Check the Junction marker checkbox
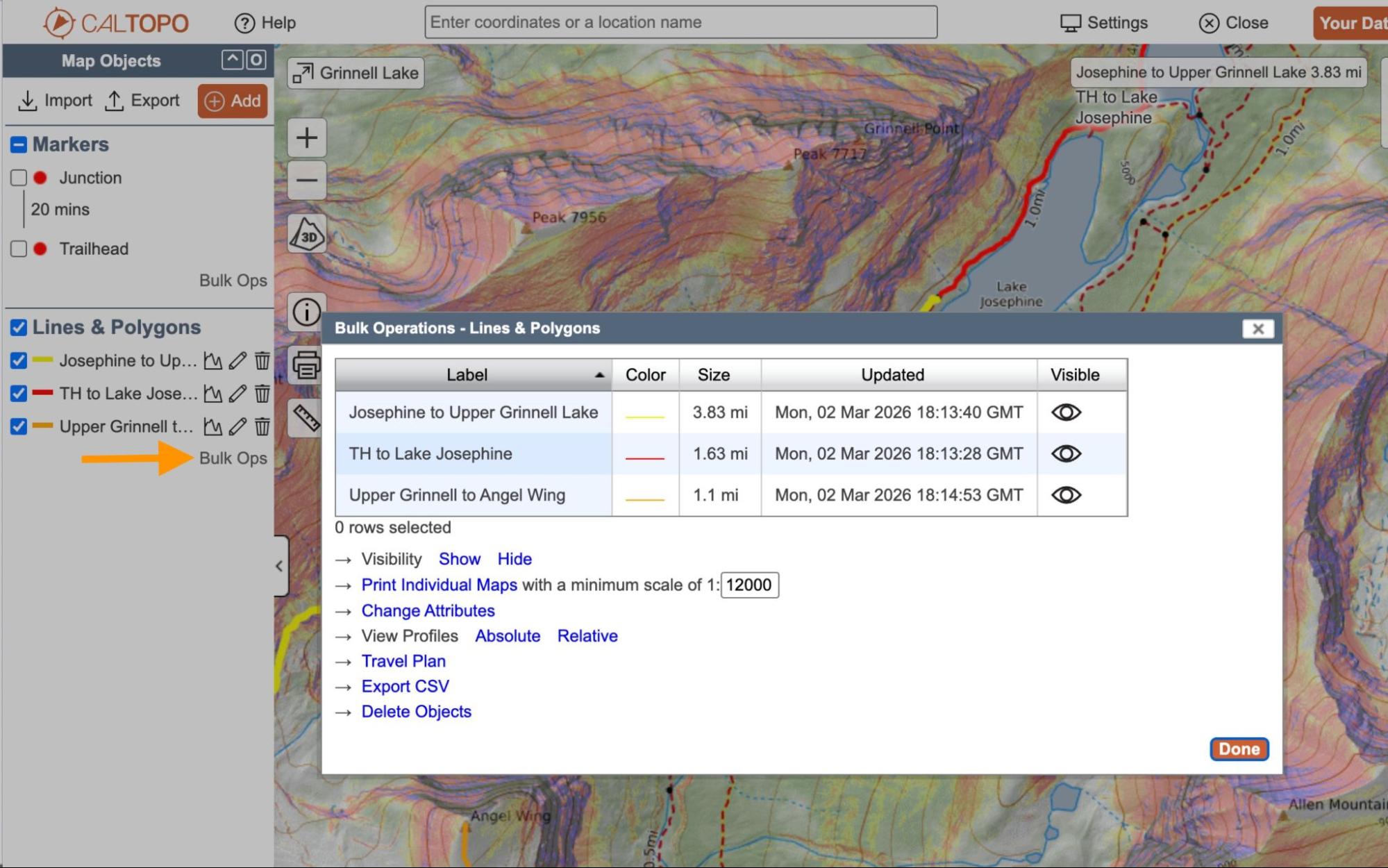This screenshot has height=868, width=1388. tap(19, 178)
